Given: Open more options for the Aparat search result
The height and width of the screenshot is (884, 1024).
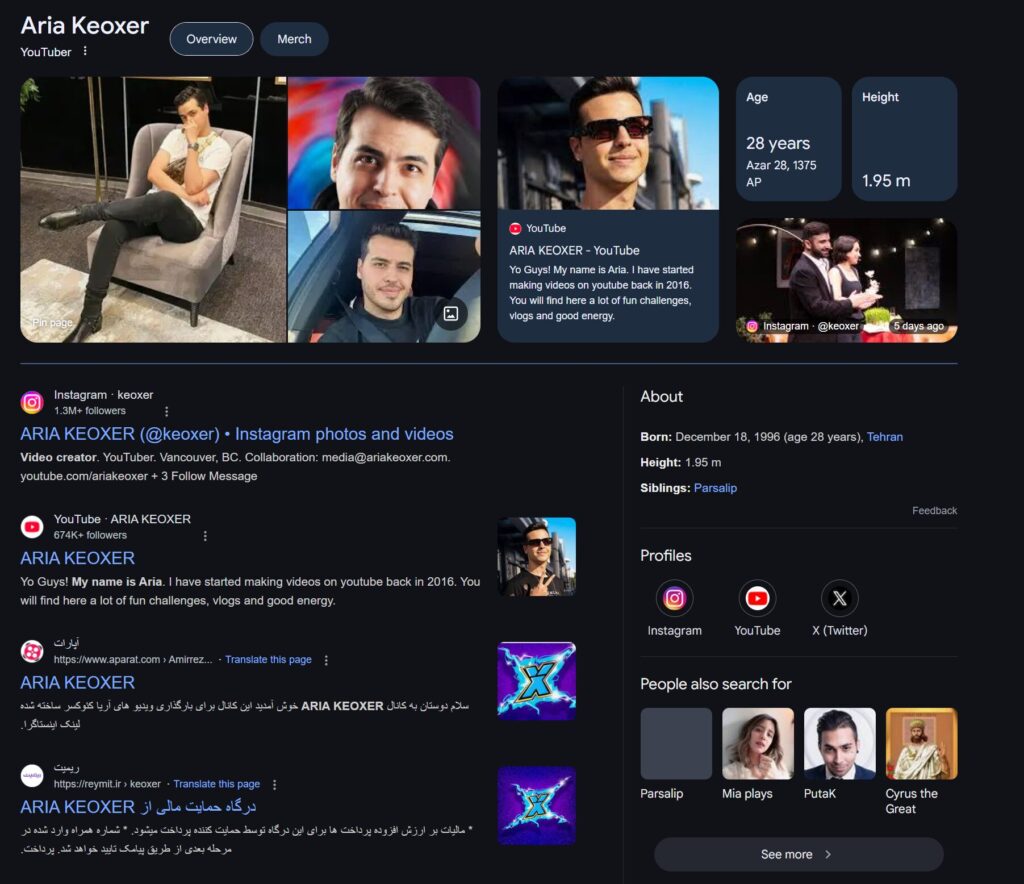Looking at the screenshot, I should [x=326, y=660].
